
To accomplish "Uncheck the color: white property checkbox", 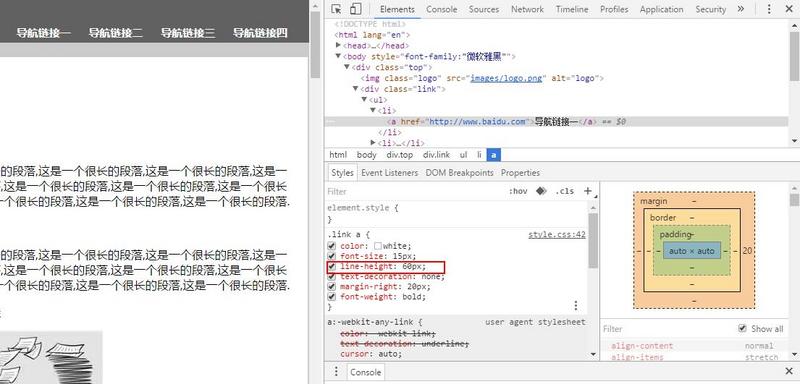I will (x=332, y=246).
